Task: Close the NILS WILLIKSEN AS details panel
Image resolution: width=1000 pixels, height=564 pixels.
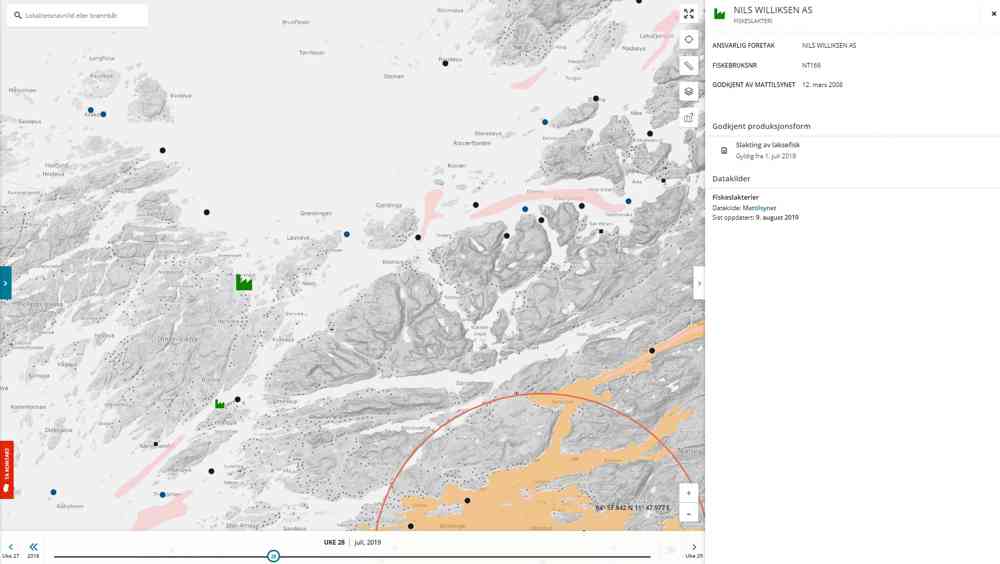Action: tap(993, 14)
